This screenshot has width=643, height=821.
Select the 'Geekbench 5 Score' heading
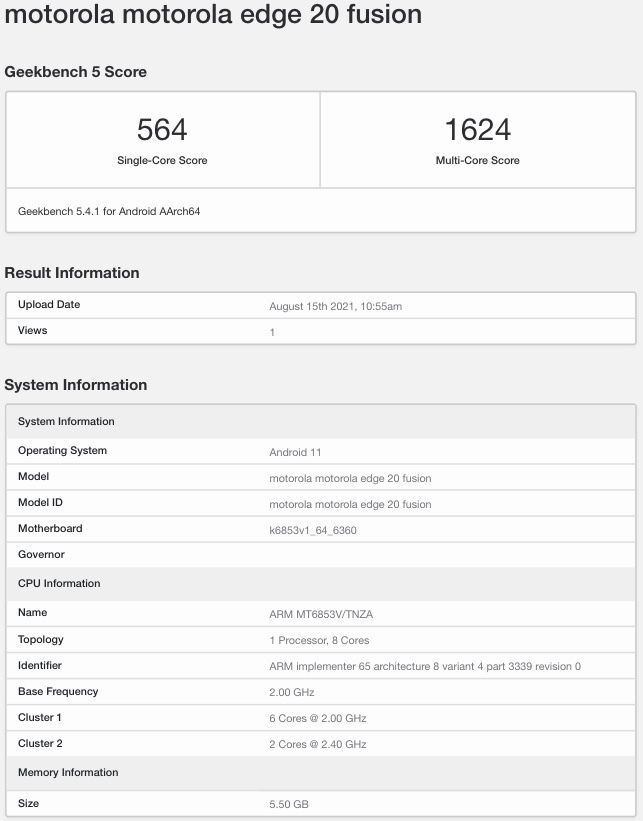click(x=75, y=72)
